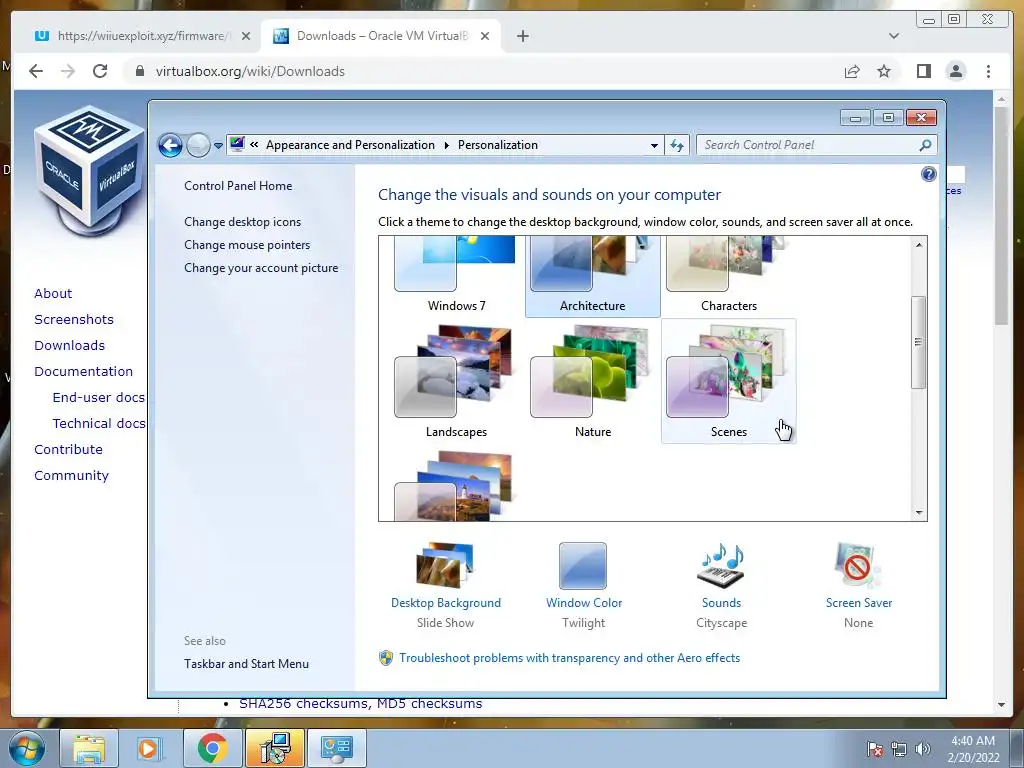
Task: Bookmark this page with star icon
Action: coord(884,71)
